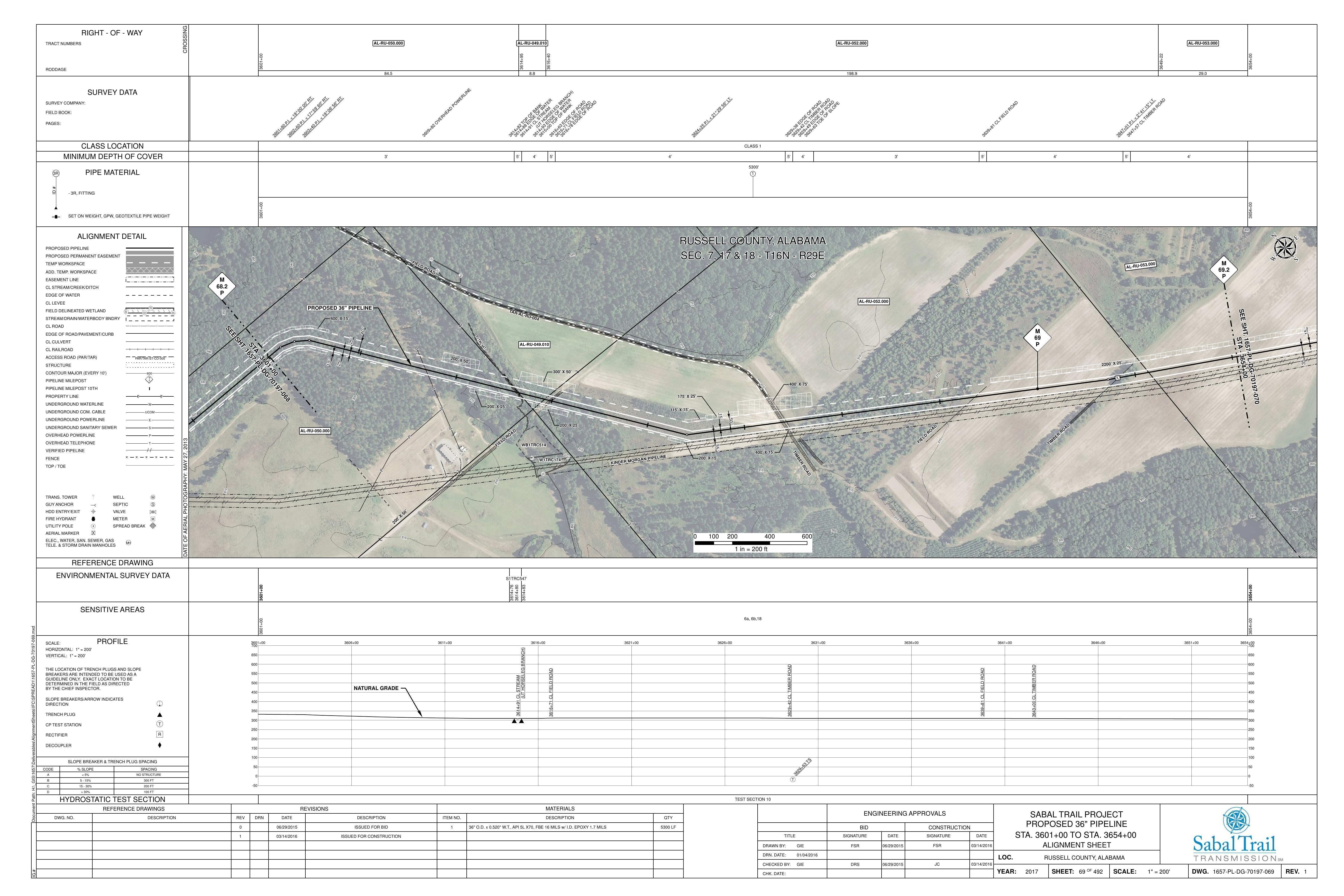Select the WELL circle symbol in legend
Viewport: 1344px width, 896px height.
tap(153, 498)
